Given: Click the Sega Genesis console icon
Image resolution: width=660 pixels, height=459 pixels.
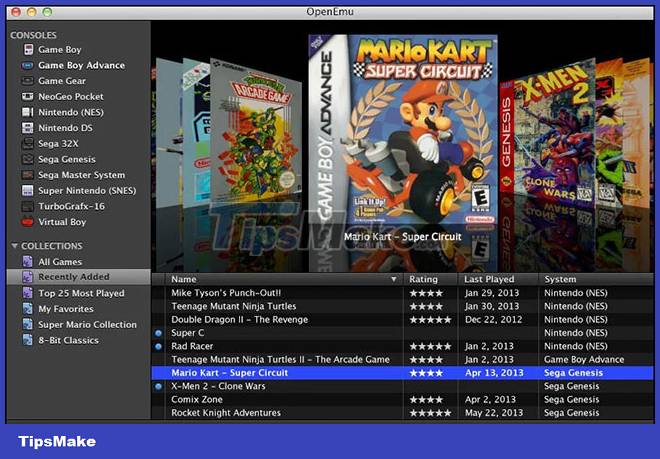Looking at the screenshot, I should coord(27,159).
